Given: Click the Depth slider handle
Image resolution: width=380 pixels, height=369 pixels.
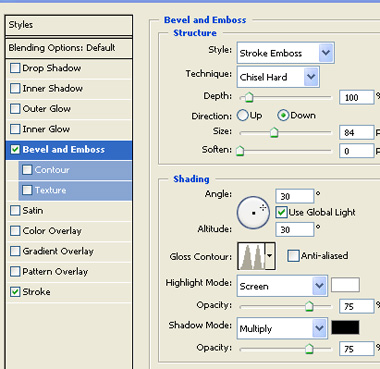Looking at the screenshot, I should click(249, 97).
